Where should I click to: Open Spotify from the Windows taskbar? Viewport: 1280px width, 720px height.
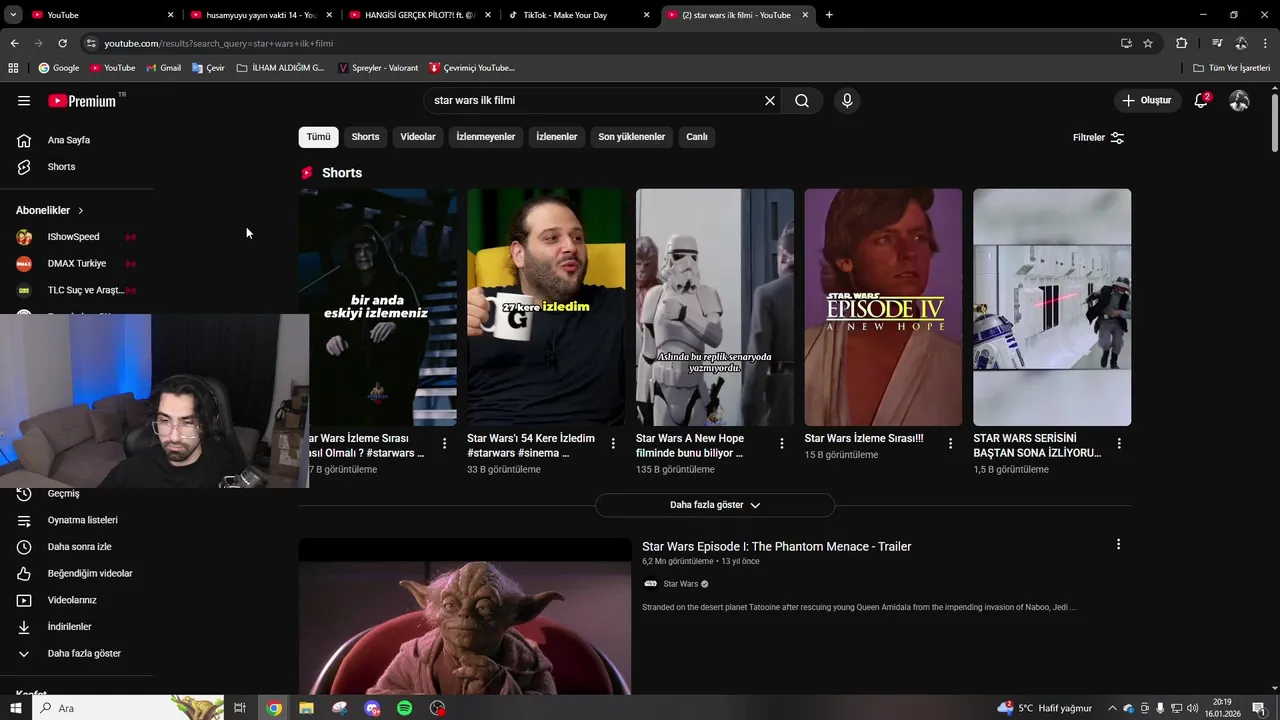click(405, 708)
